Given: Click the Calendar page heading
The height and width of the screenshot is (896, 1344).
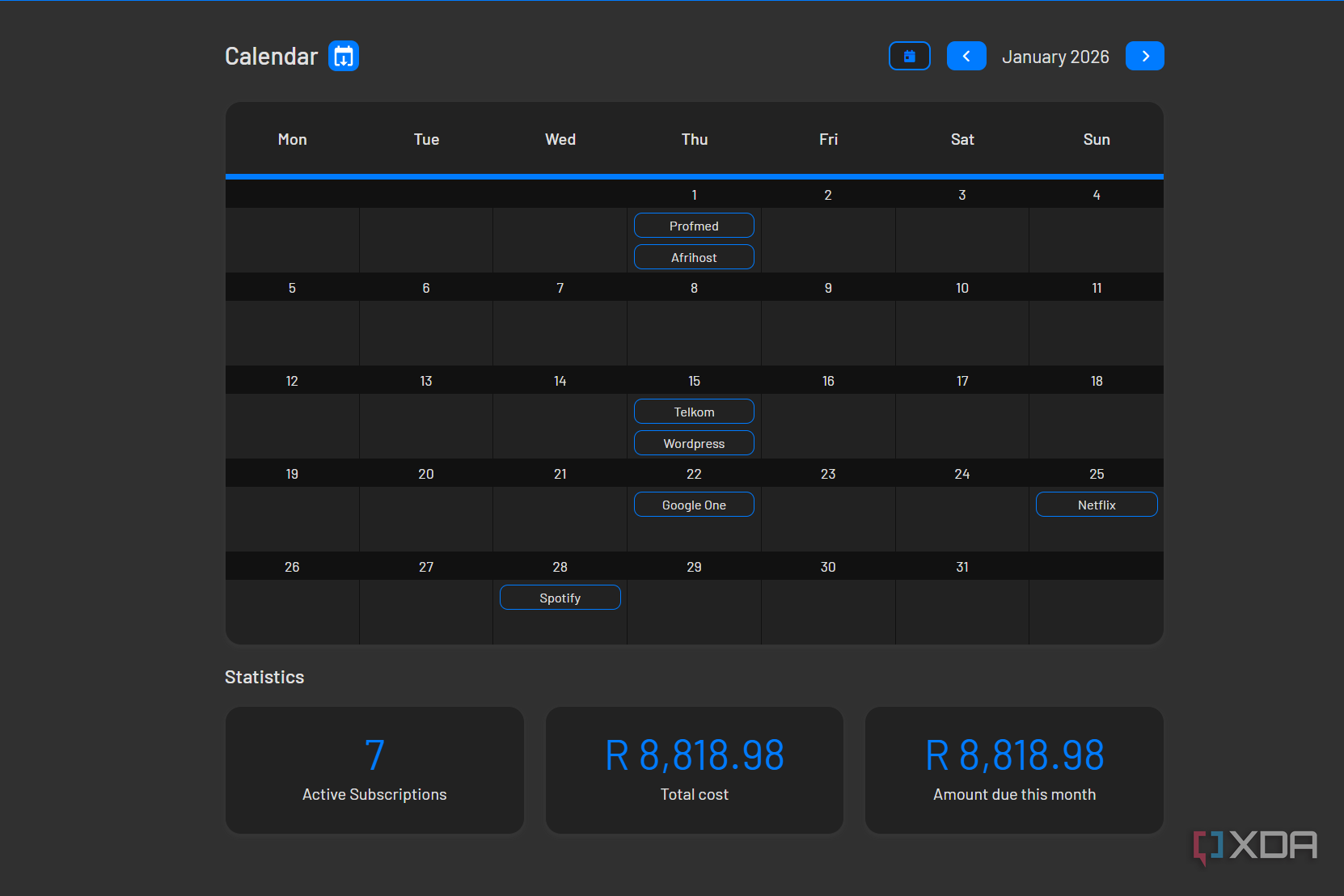Looking at the screenshot, I should point(272,57).
